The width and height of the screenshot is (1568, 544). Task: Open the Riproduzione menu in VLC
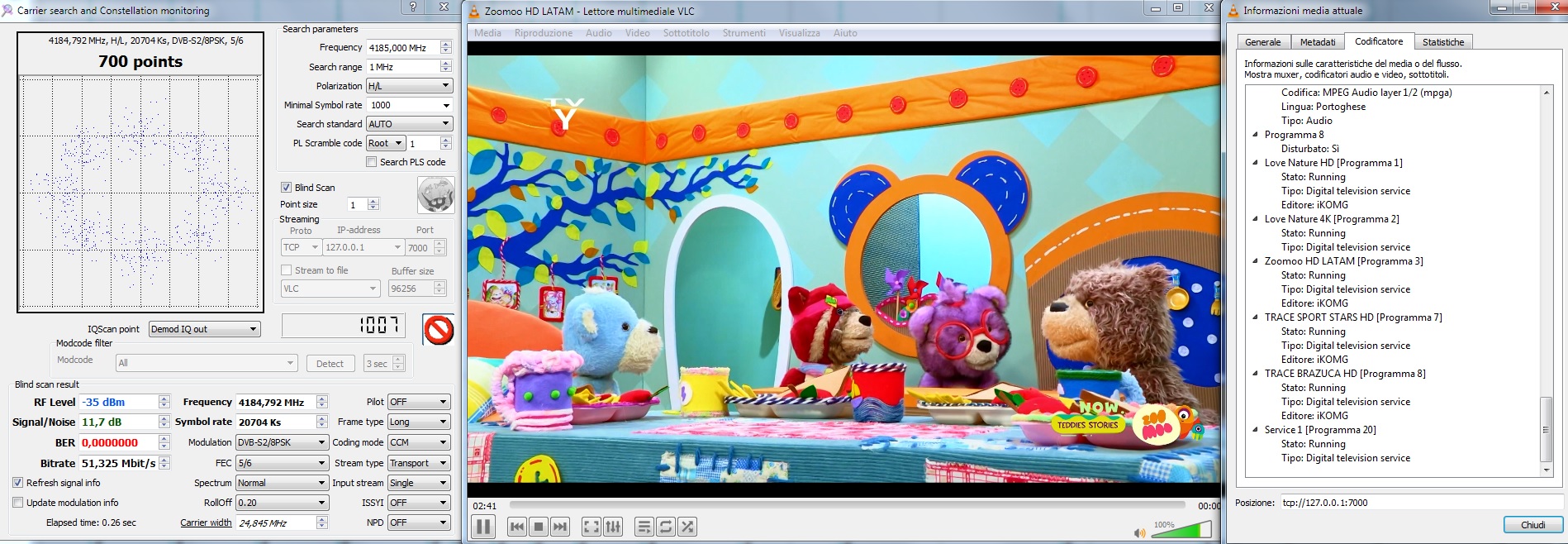point(544,33)
